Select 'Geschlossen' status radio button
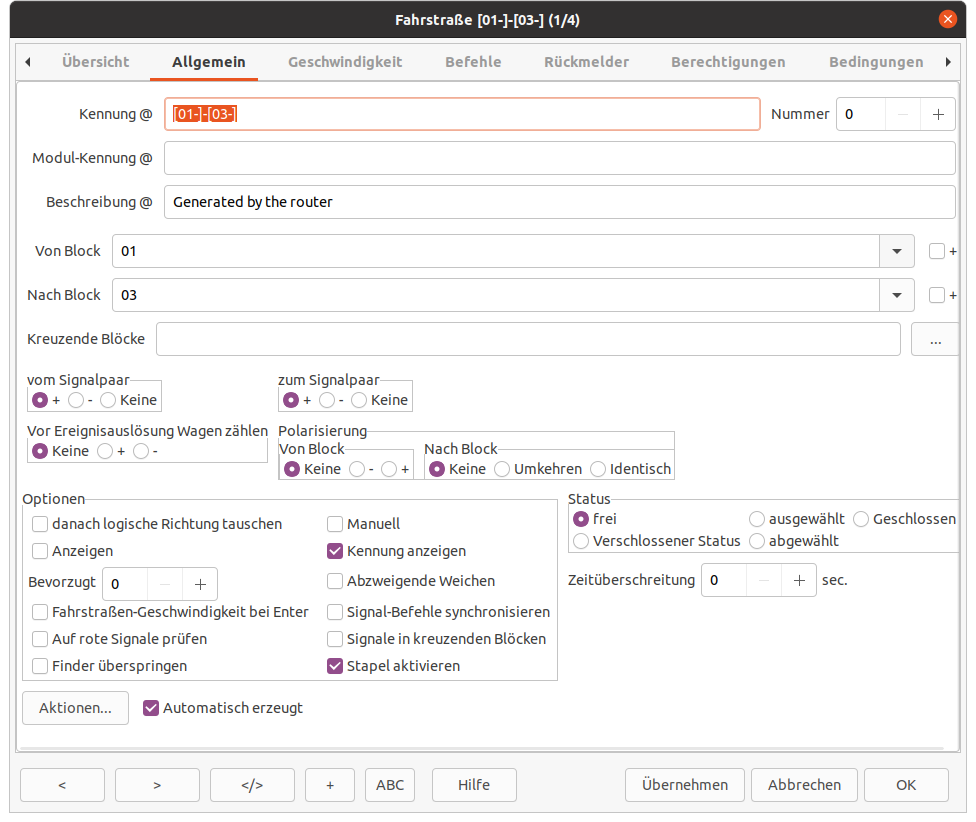 point(861,519)
